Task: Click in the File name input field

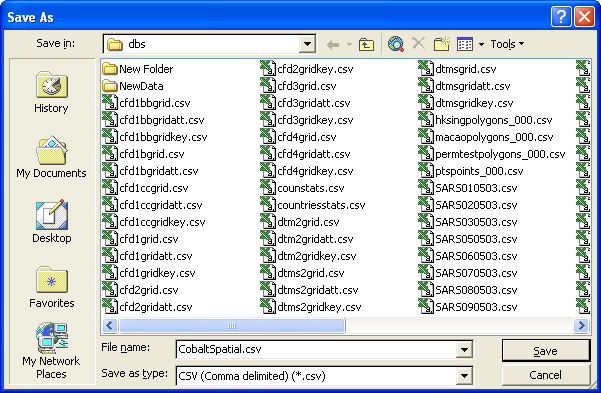Action: click(317, 349)
